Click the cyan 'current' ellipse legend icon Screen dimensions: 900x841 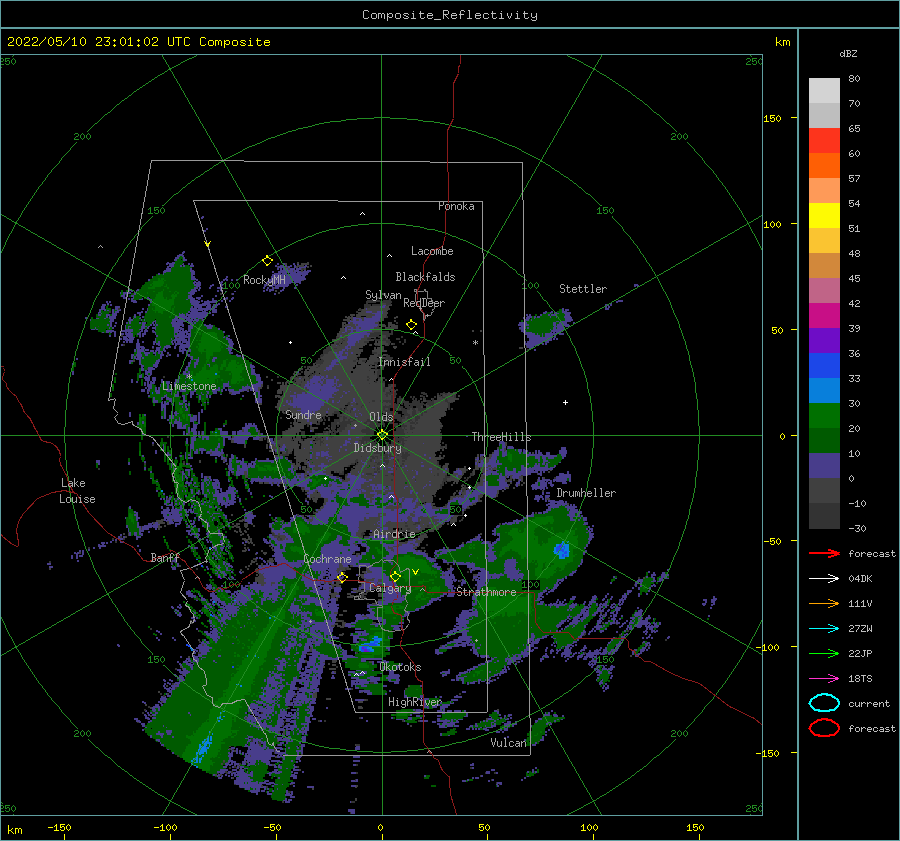point(824,703)
